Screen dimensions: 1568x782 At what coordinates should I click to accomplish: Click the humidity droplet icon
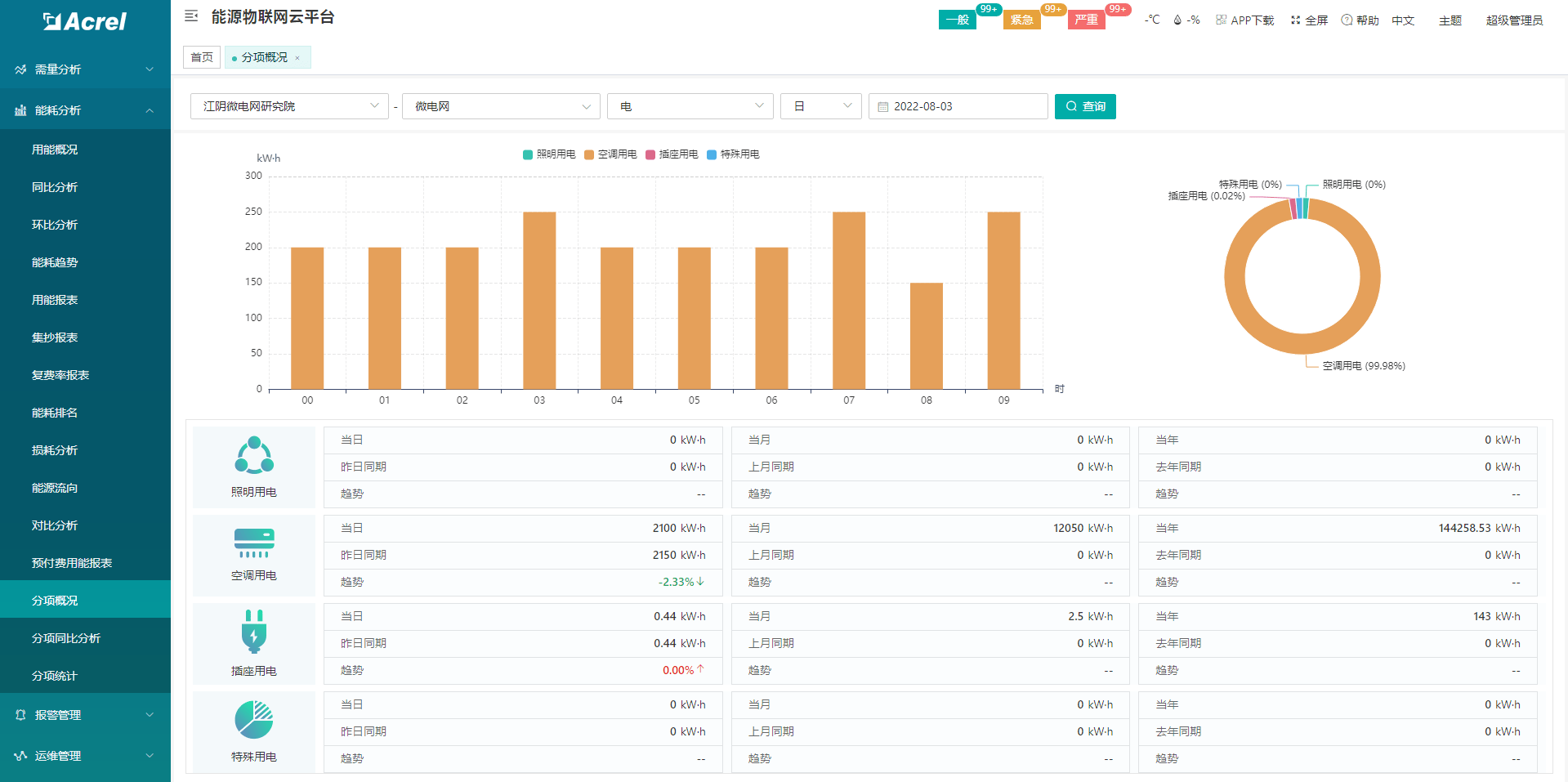click(1177, 20)
